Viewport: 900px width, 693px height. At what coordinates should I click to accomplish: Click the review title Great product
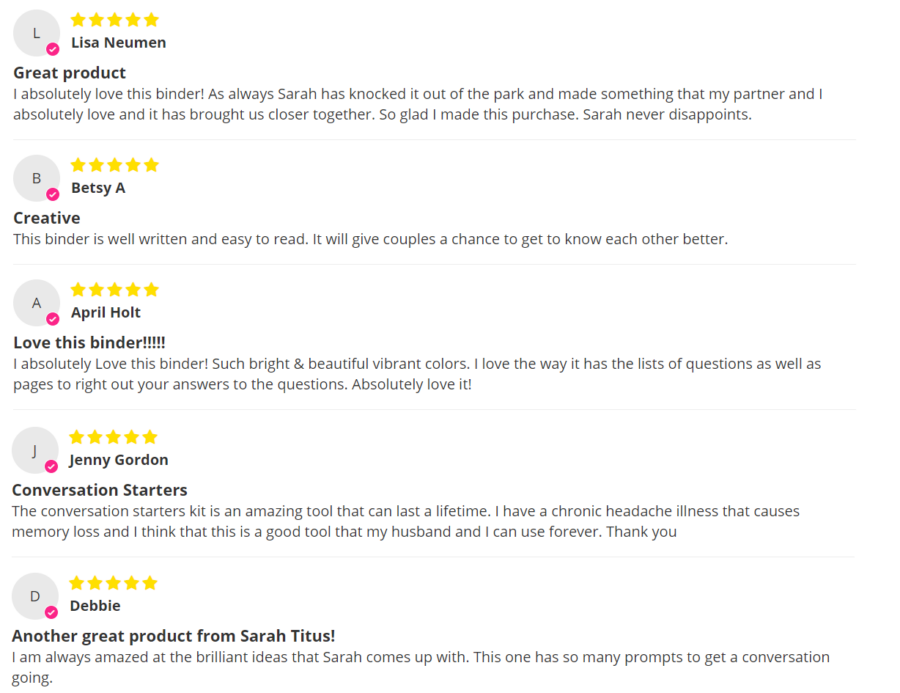pos(69,73)
